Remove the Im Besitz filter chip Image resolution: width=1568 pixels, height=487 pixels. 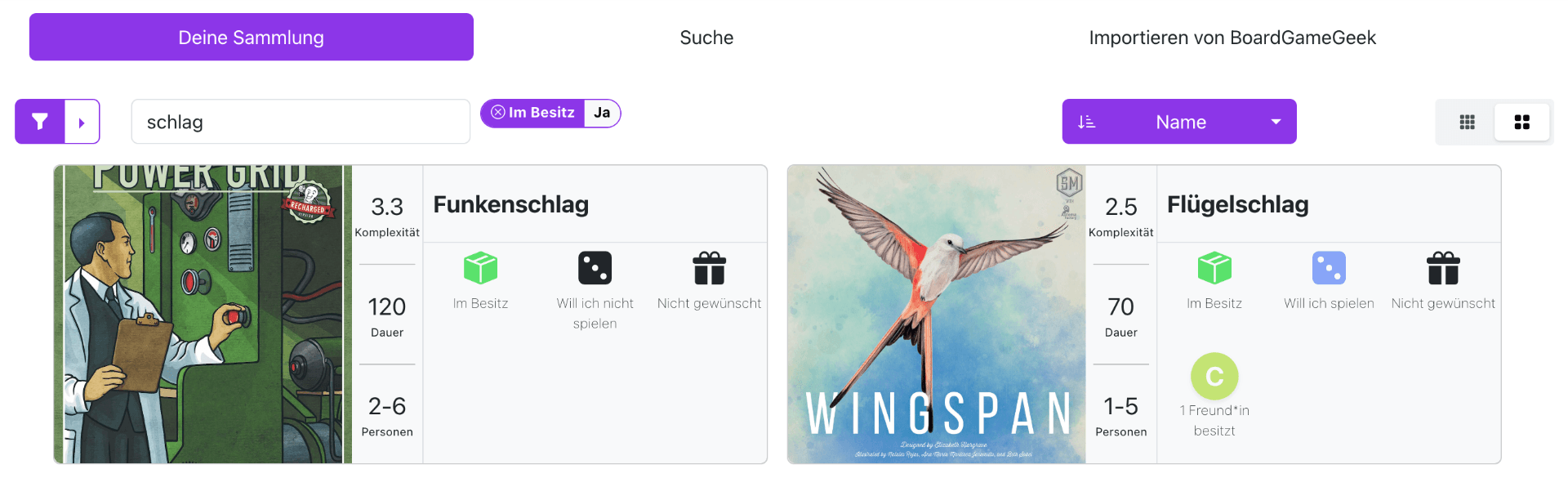click(x=498, y=113)
